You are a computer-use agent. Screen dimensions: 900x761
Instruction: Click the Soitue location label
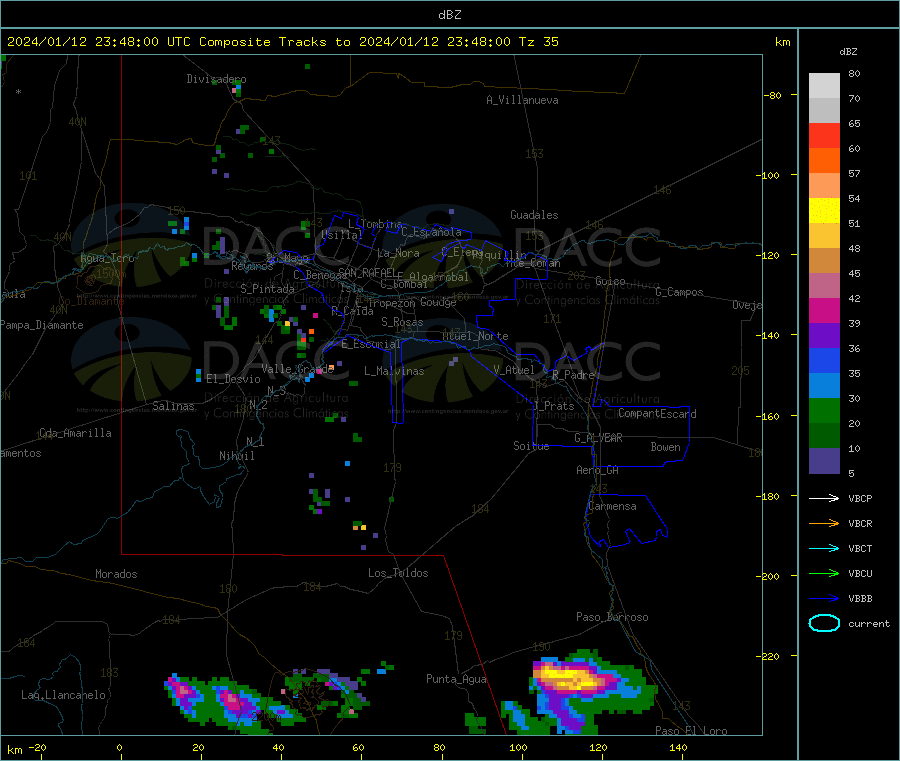pyautogui.click(x=531, y=446)
